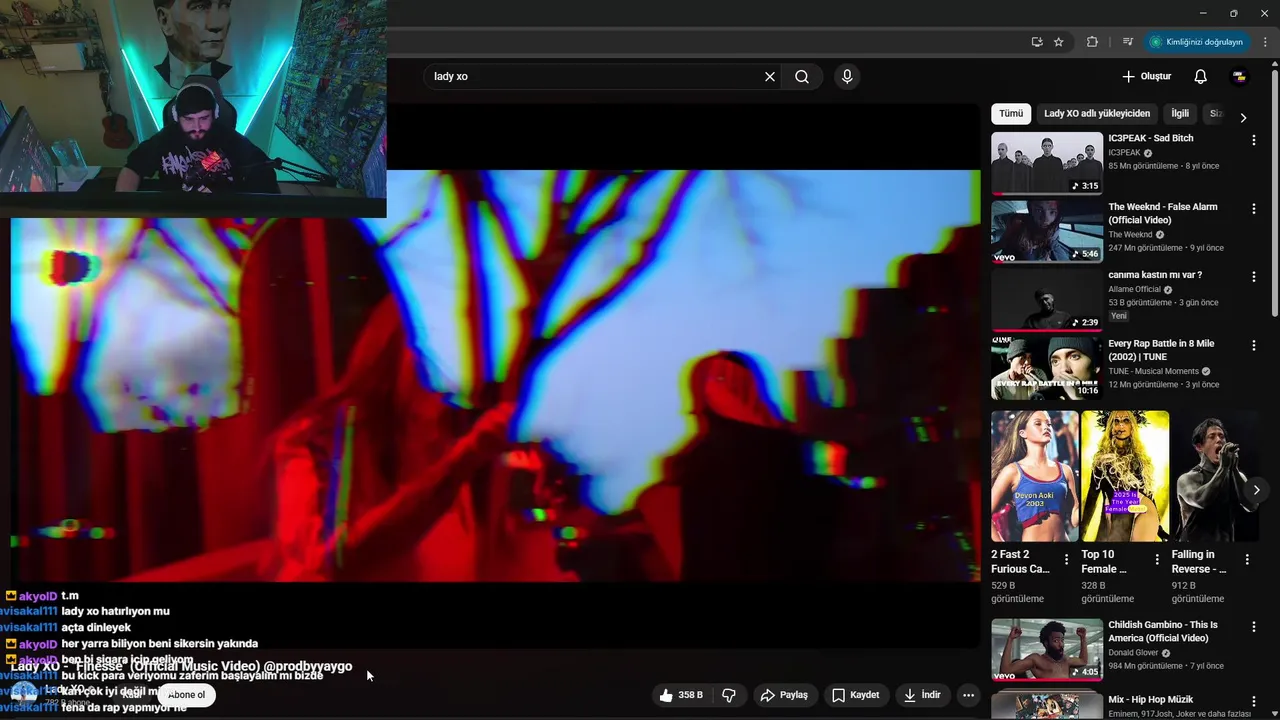Show next Shorts with right chevron
The height and width of the screenshot is (720, 1280).
[x=1256, y=490]
